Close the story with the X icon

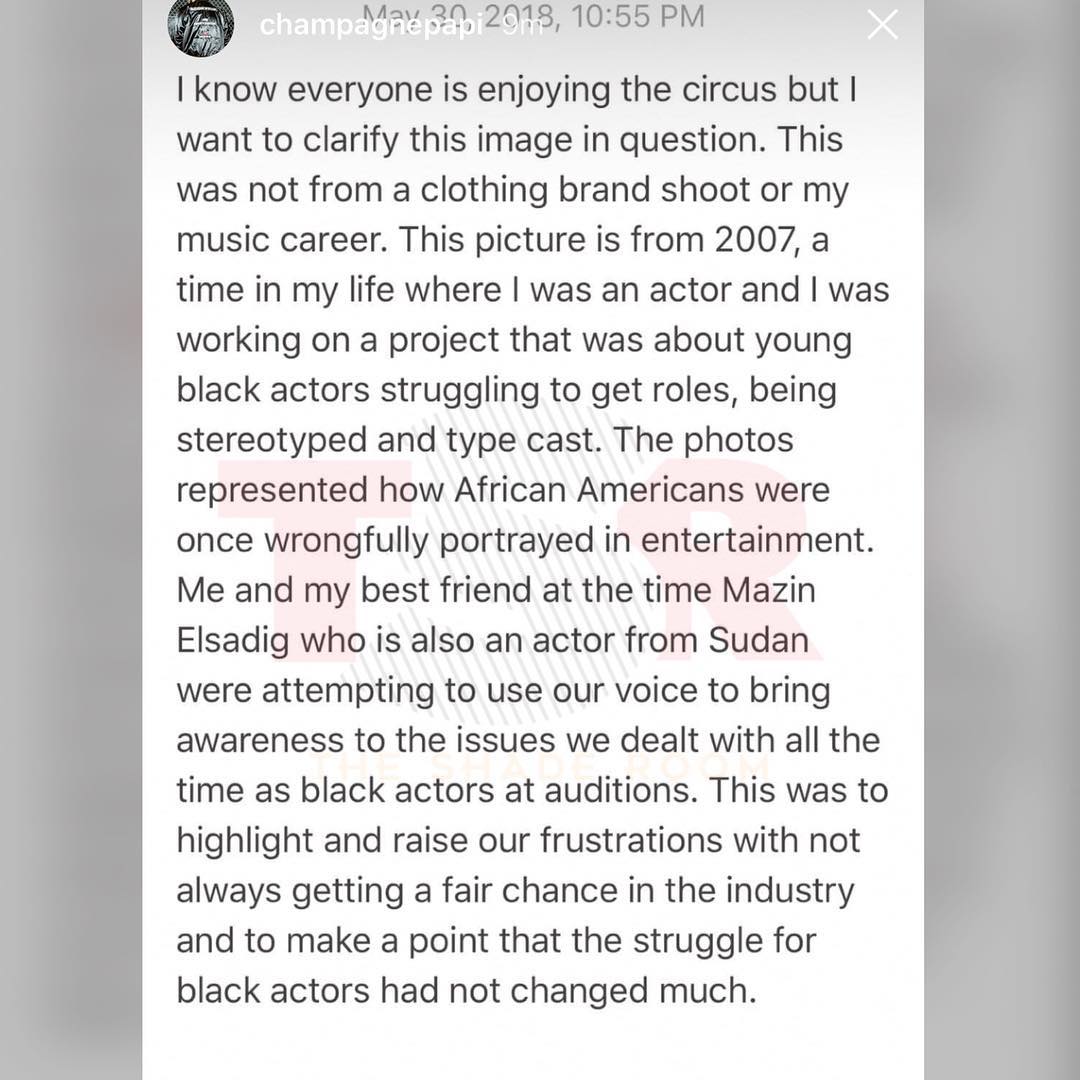pos(882,25)
